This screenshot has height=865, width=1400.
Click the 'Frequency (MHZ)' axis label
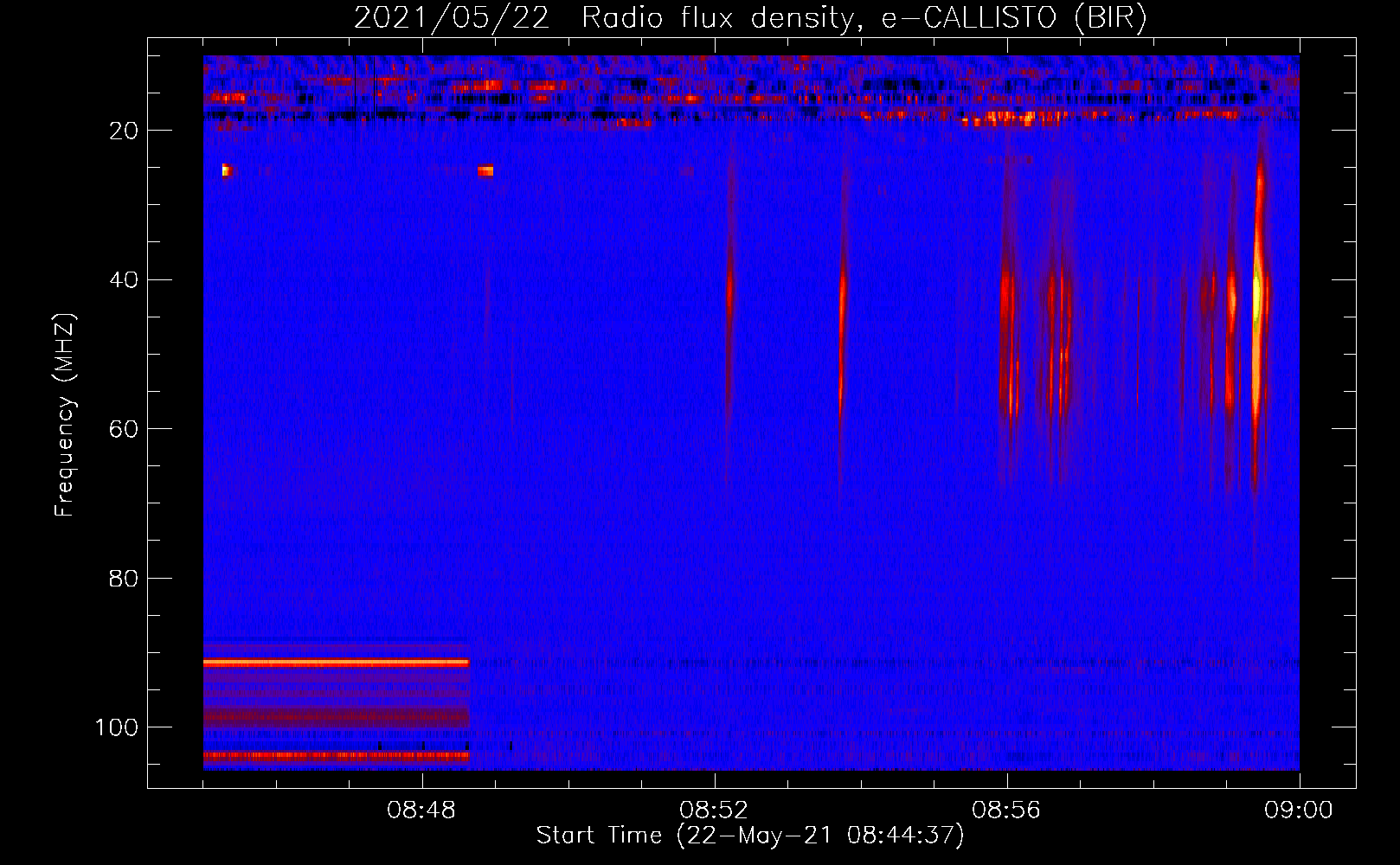(65, 415)
